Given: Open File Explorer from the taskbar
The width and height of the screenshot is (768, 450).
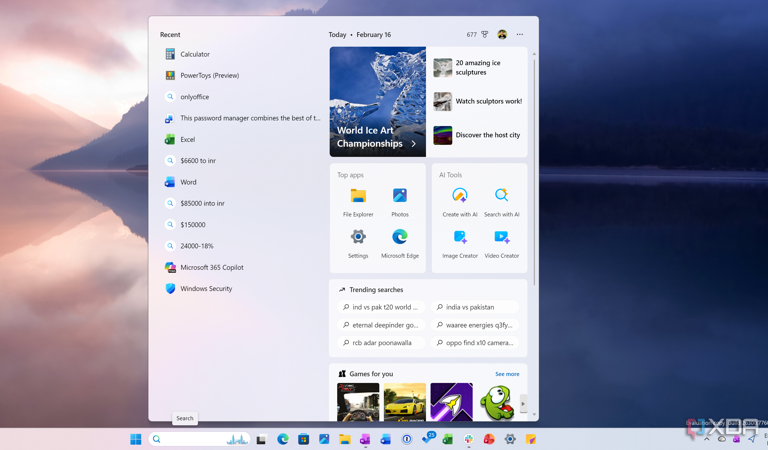Looking at the screenshot, I should pyautogui.click(x=345, y=439).
